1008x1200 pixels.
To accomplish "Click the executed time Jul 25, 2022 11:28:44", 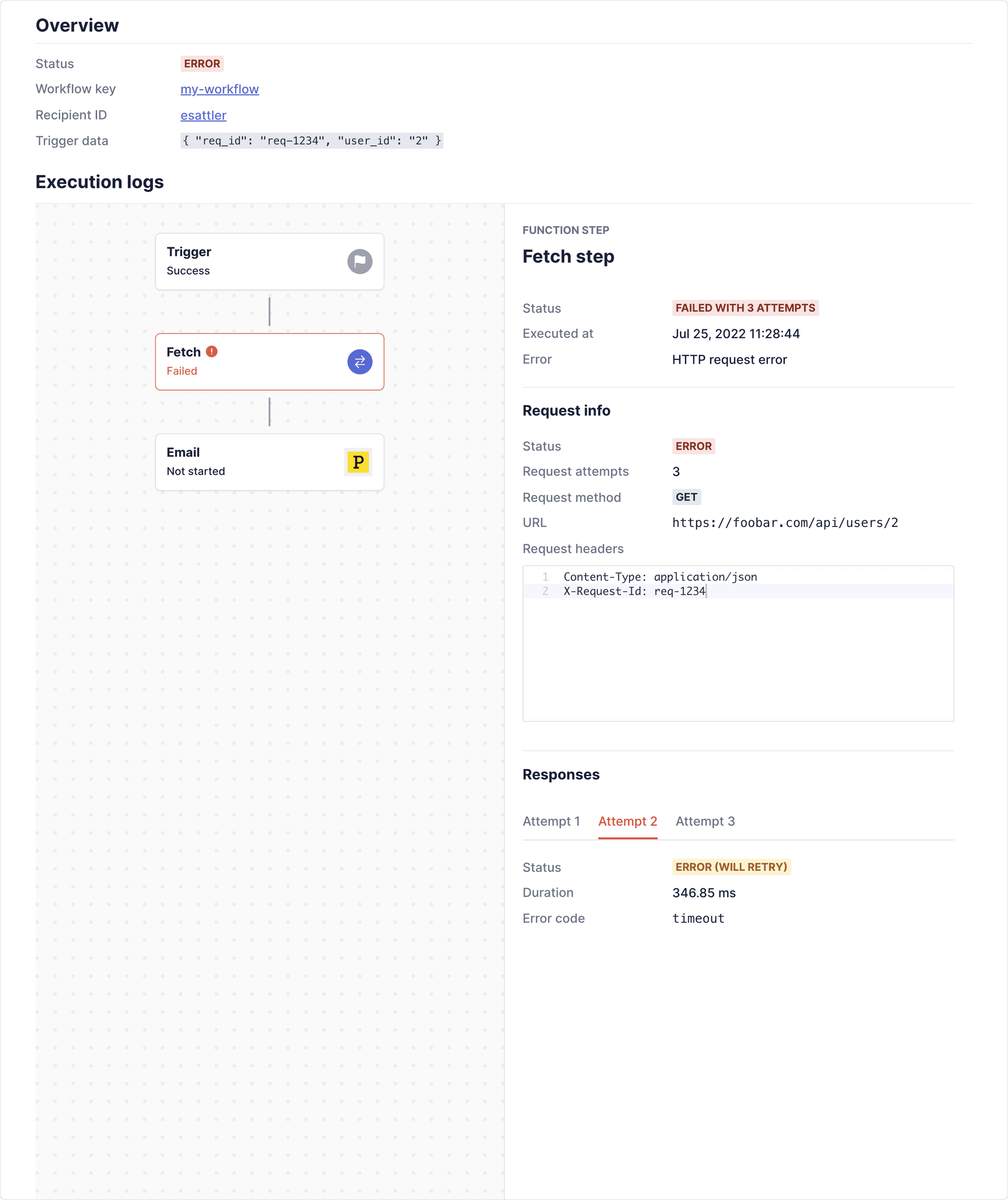I will [736, 334].
